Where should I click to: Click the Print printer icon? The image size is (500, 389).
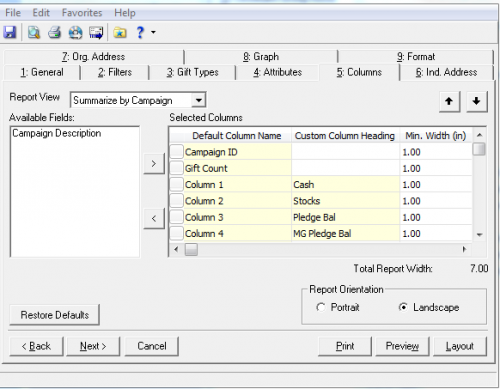(x=54, y=32)
